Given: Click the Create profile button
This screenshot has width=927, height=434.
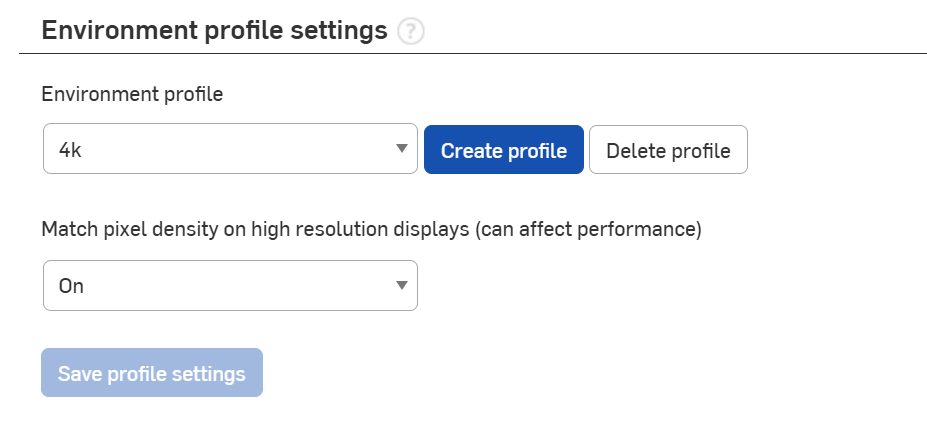Looking at the screenshot, I should click(504, 150).
